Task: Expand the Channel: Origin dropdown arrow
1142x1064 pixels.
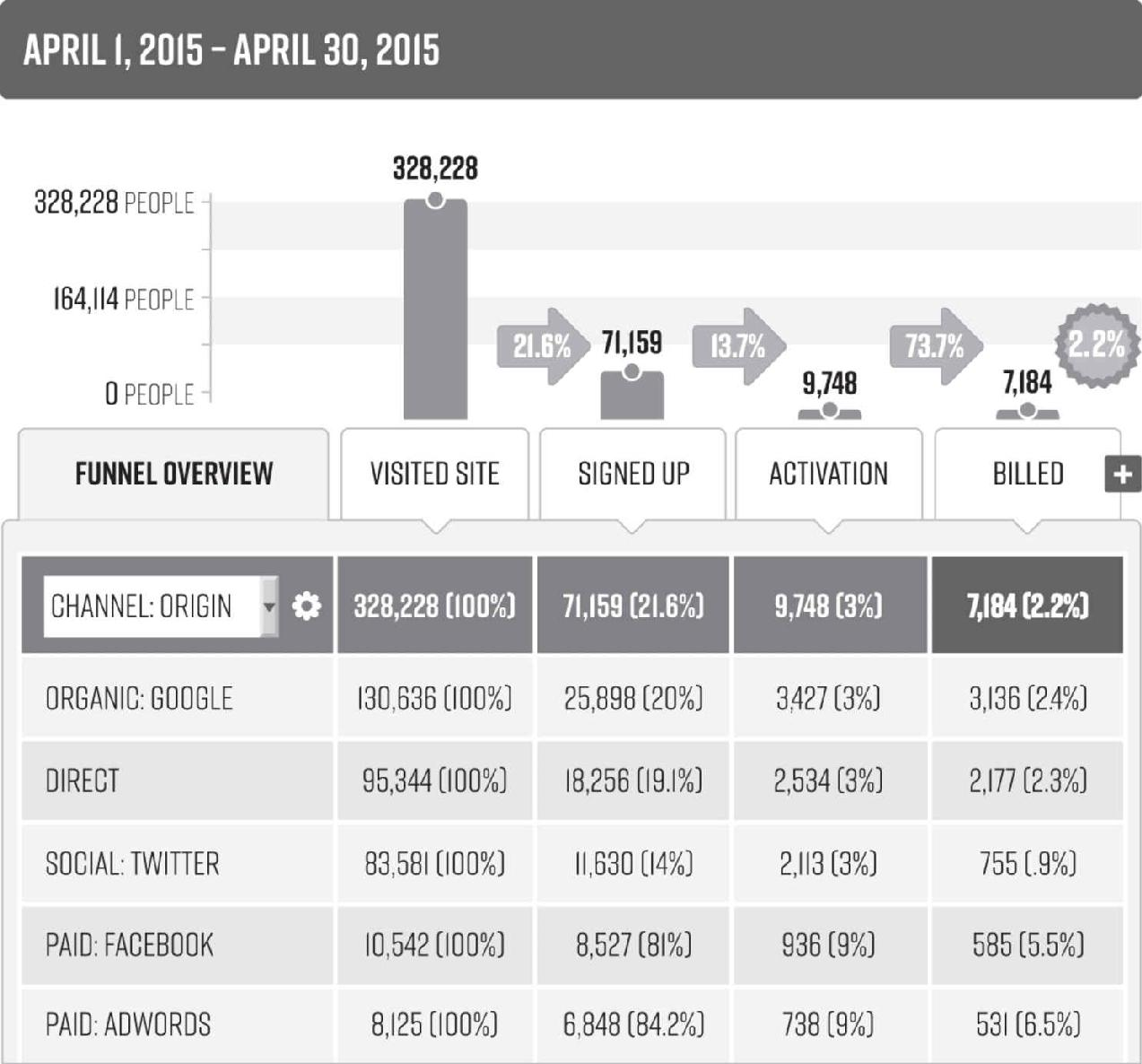Action: click(269, 606)
